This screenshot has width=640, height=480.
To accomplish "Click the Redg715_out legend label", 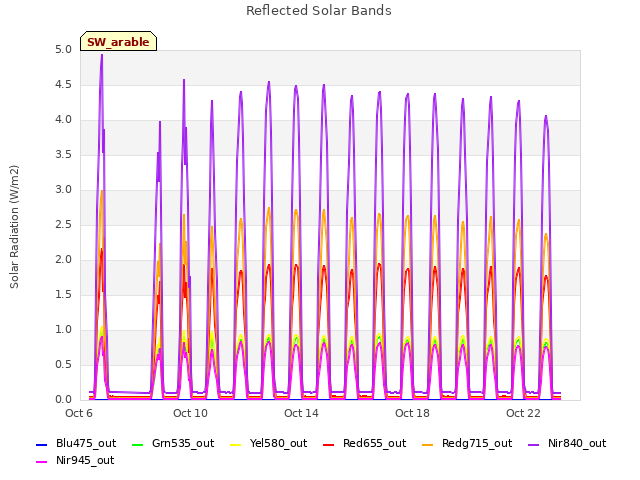I will [x=477, y=443].
